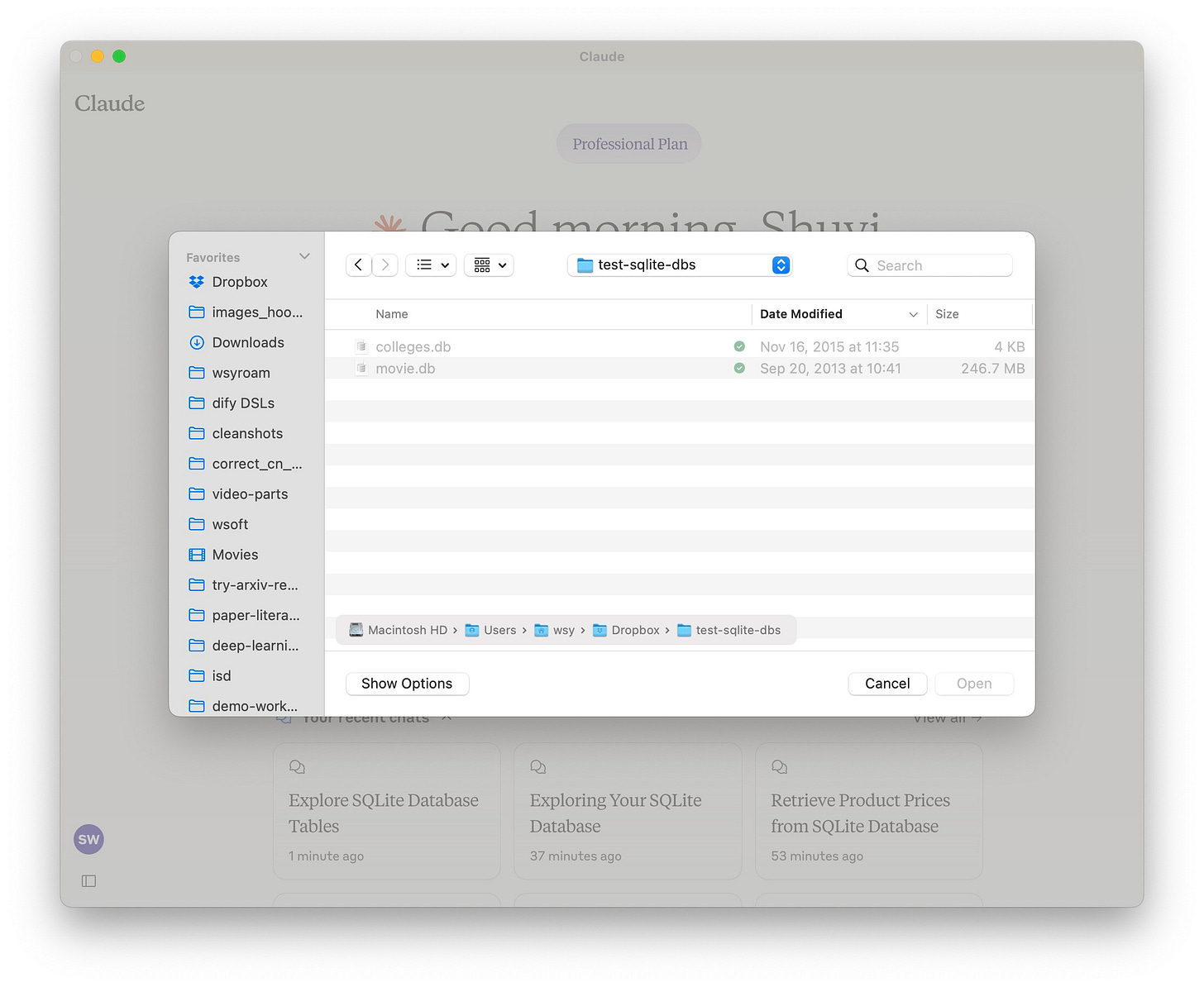Click the SW user avatar in Claude window
Image resolution: width=1204 pixels, height=987 pixels.
[88, 840]
